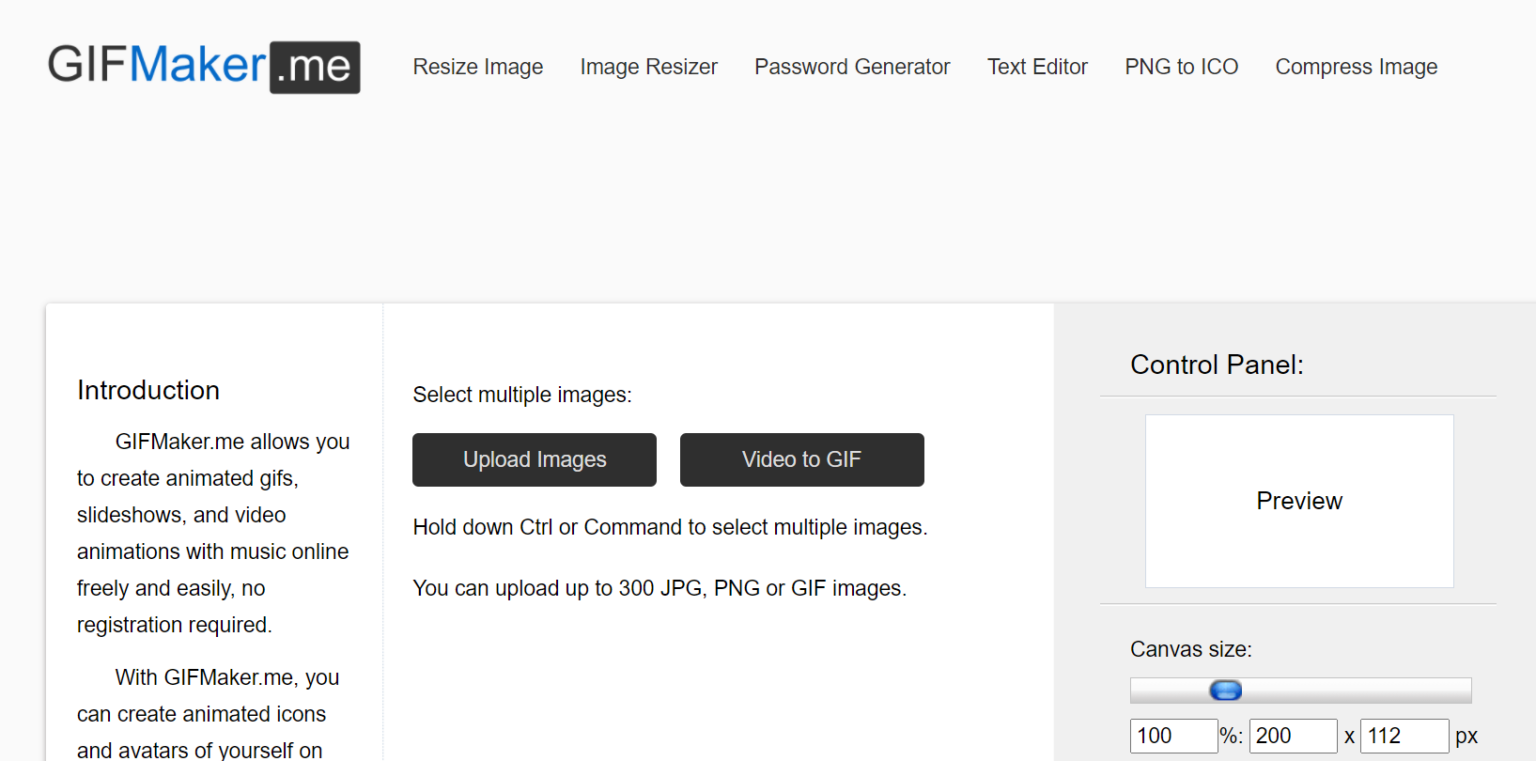This screenshot has width=1536, height=761.
Task: Click the "Select multiple images:" label
Action: 523,394
